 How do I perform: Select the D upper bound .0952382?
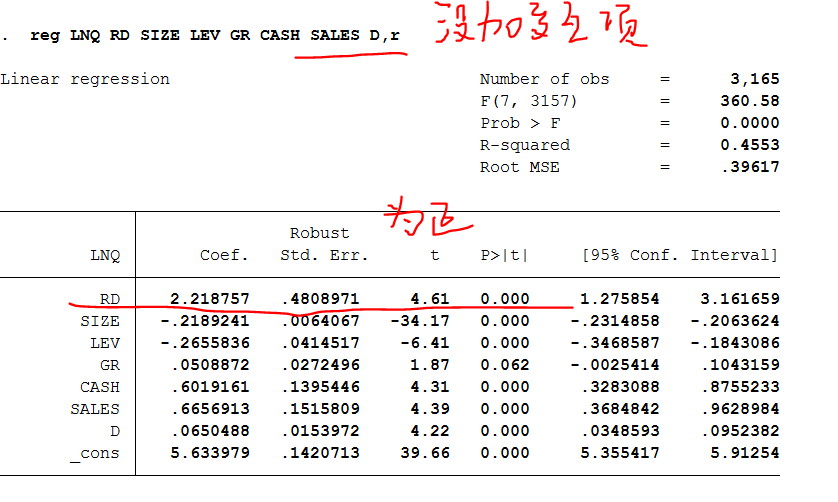(x=741, y=431)
